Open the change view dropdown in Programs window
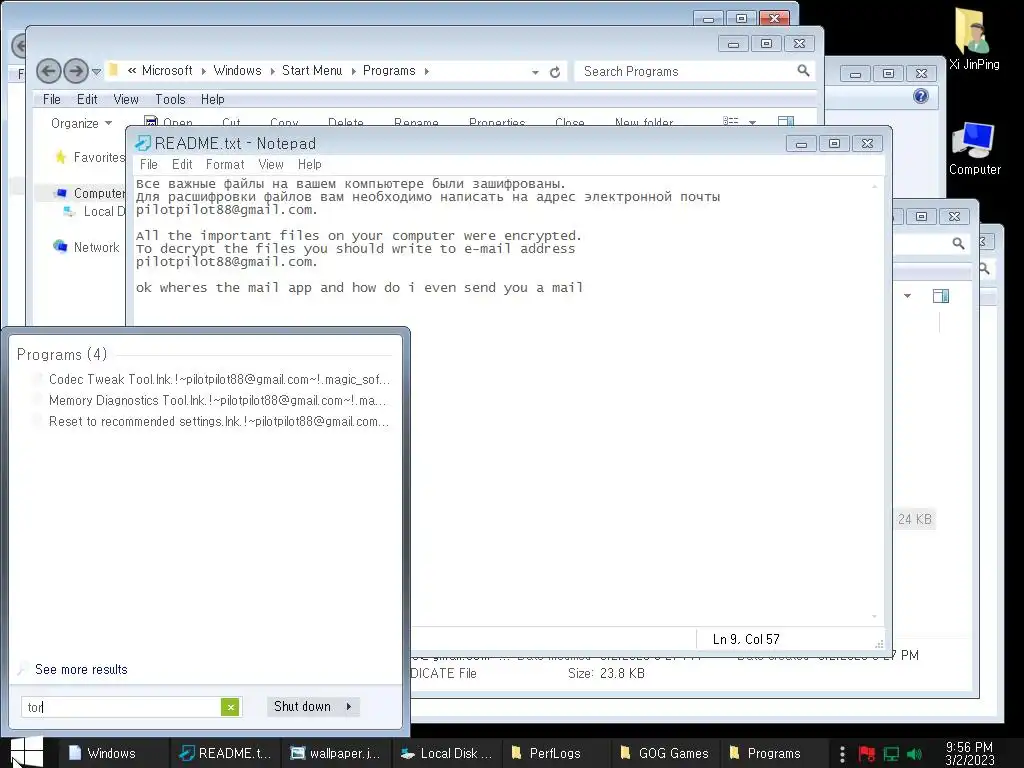Screen dimensions: 1024x768 pos(752,122)
